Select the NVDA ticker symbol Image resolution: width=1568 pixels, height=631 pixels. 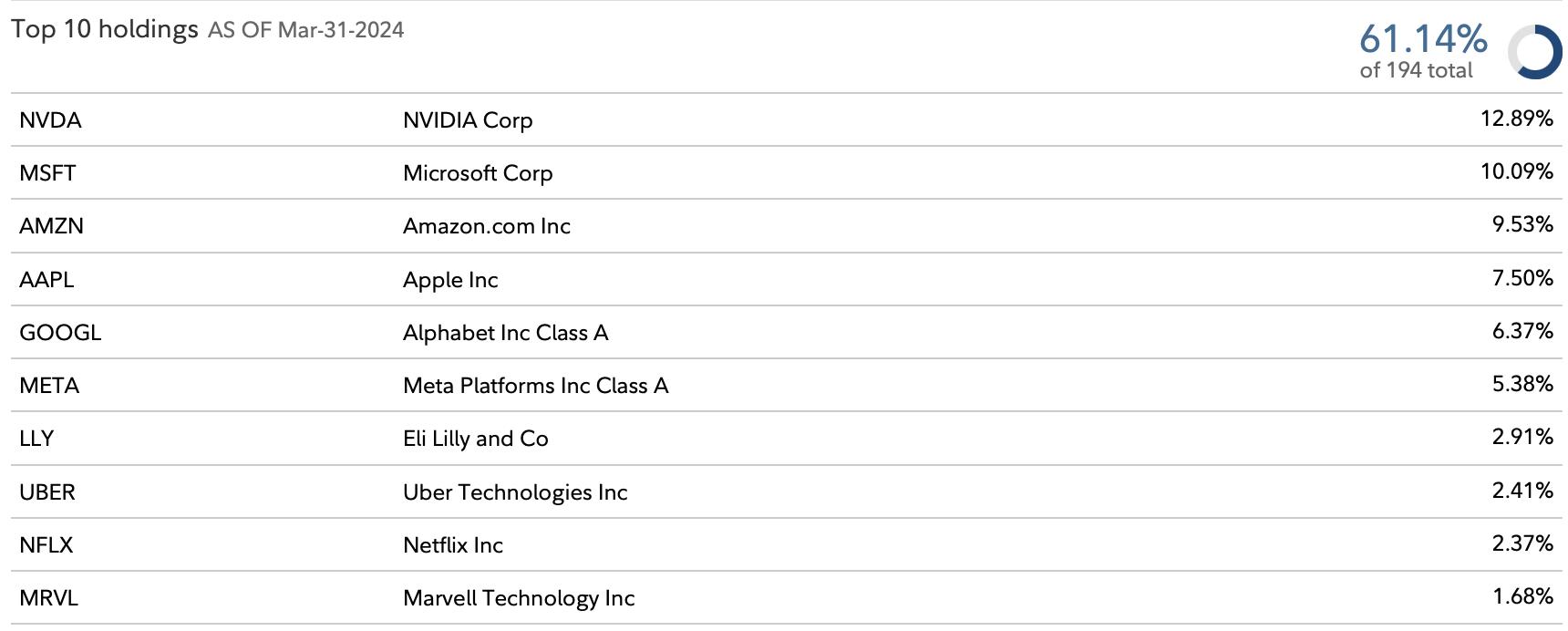50,120
